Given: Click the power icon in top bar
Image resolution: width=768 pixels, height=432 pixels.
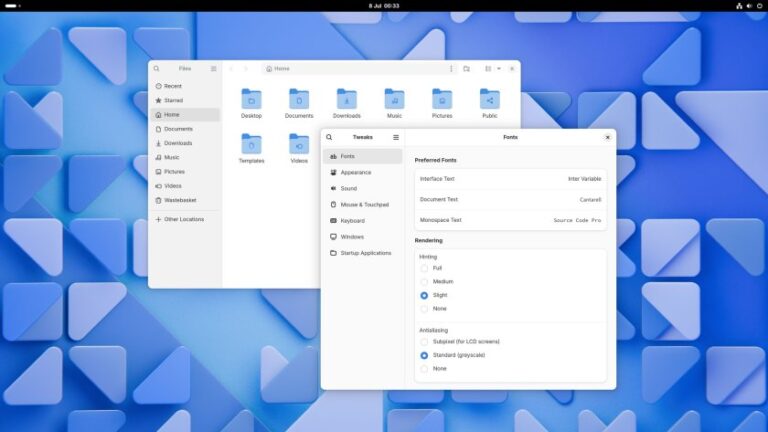Looking at the screenshot, I should (x=760, y=6).
